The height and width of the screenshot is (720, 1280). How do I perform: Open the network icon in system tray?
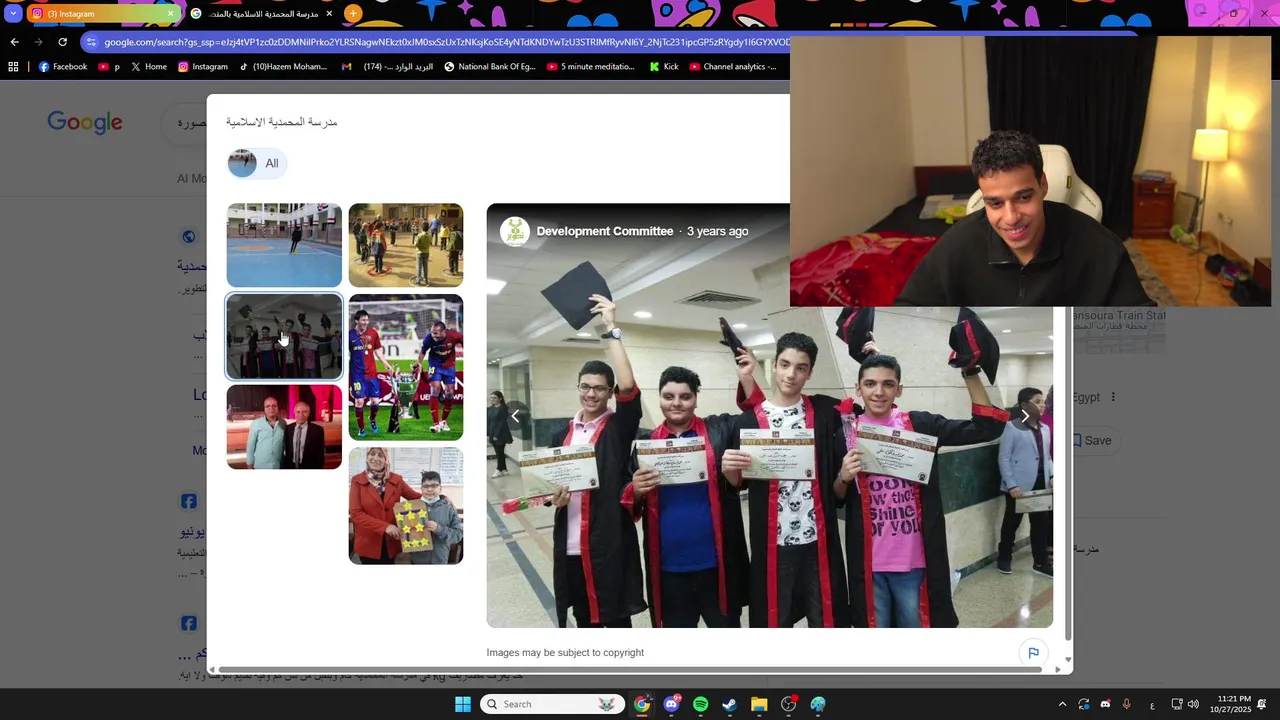pos(1177,704)
